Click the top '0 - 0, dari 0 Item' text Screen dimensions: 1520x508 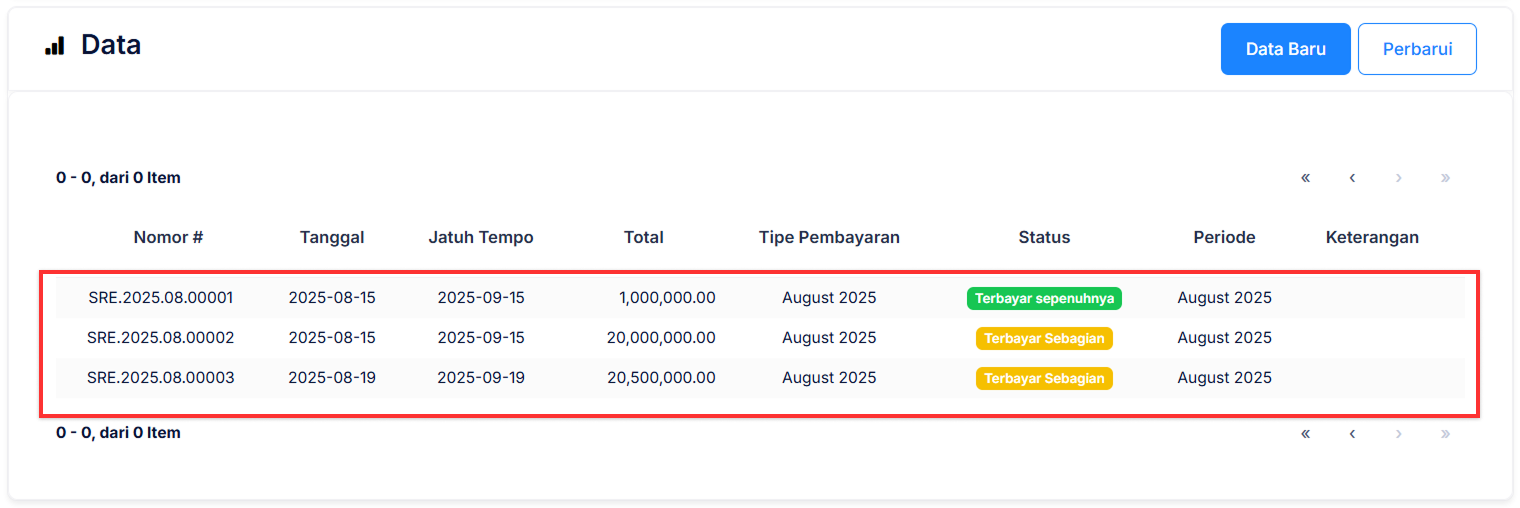(x=118, y=177)
